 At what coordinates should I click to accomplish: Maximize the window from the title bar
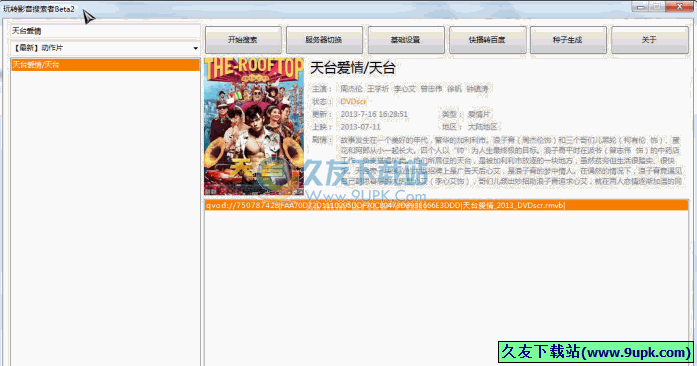(657, 7)
